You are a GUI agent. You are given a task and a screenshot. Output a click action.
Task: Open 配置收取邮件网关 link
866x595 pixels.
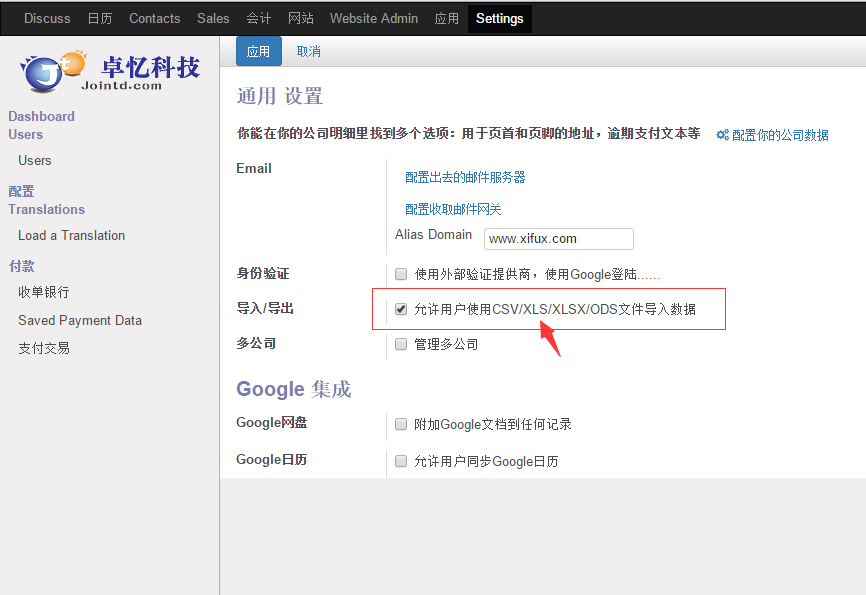[x=453, y=209]
